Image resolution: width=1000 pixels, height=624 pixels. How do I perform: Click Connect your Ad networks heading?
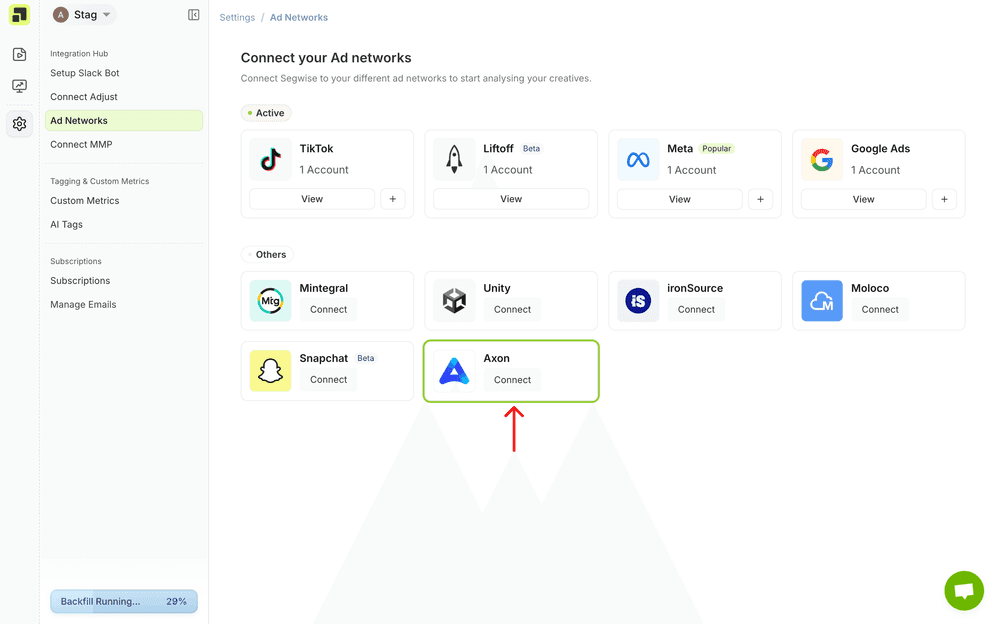326,58
